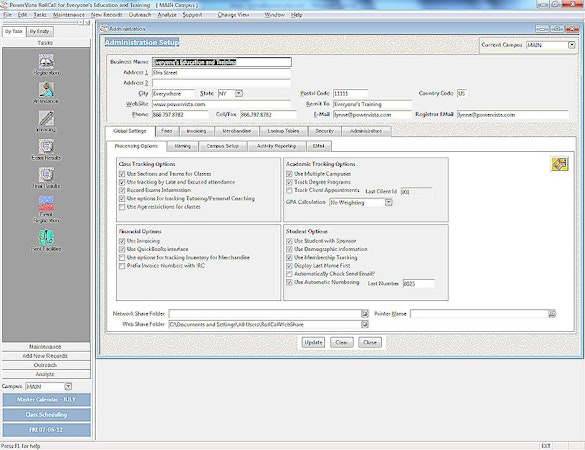Expand the GPA Calculation dropdown
Viewport: 585px width, 450px height.
[x=388, y=202]
